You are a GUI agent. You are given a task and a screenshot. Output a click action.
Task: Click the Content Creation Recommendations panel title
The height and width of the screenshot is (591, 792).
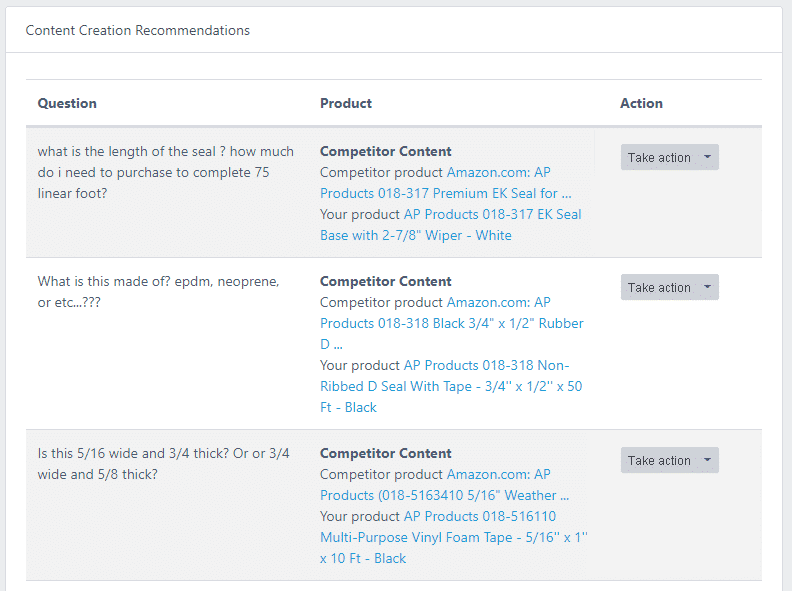[138, 30]
